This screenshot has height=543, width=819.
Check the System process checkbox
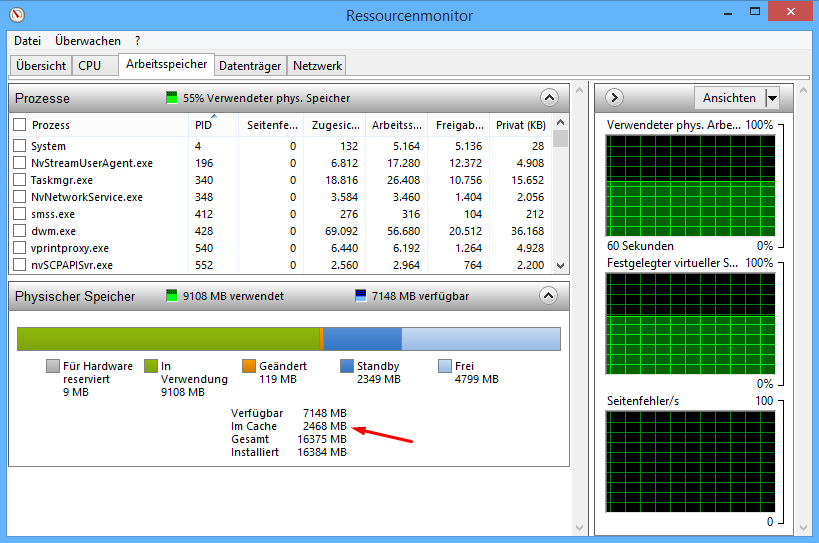coord(19,146)
